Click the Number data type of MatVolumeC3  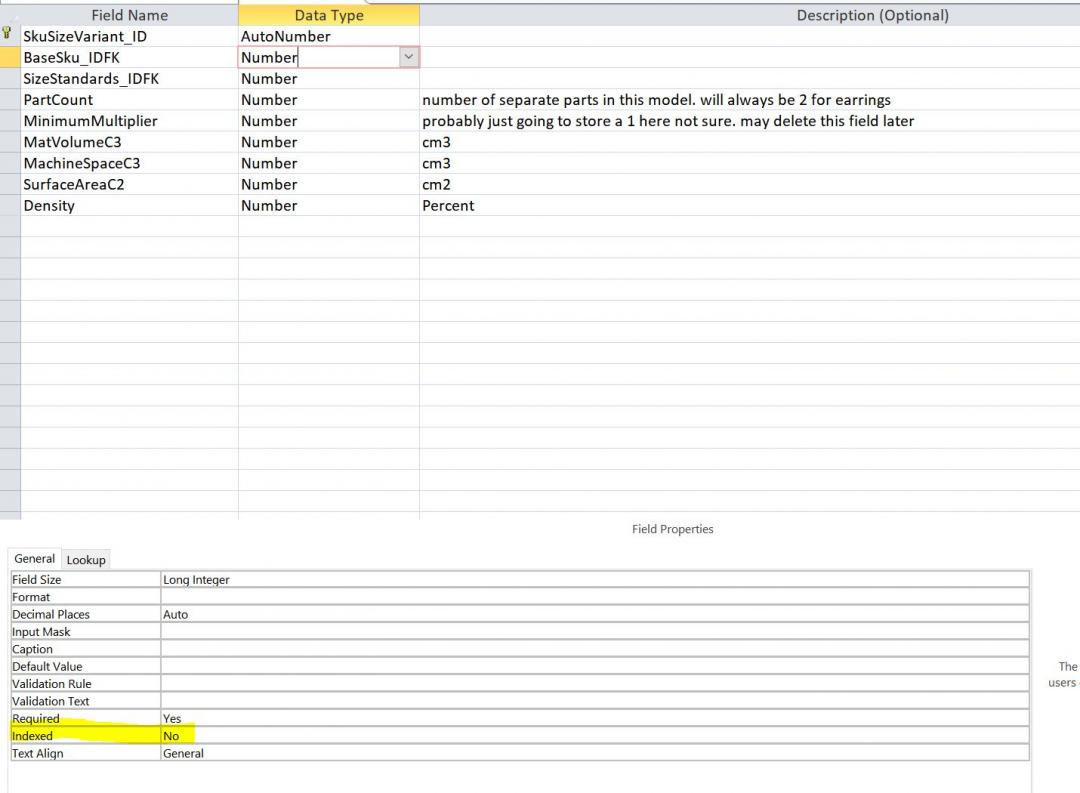(x=329, y=142)
